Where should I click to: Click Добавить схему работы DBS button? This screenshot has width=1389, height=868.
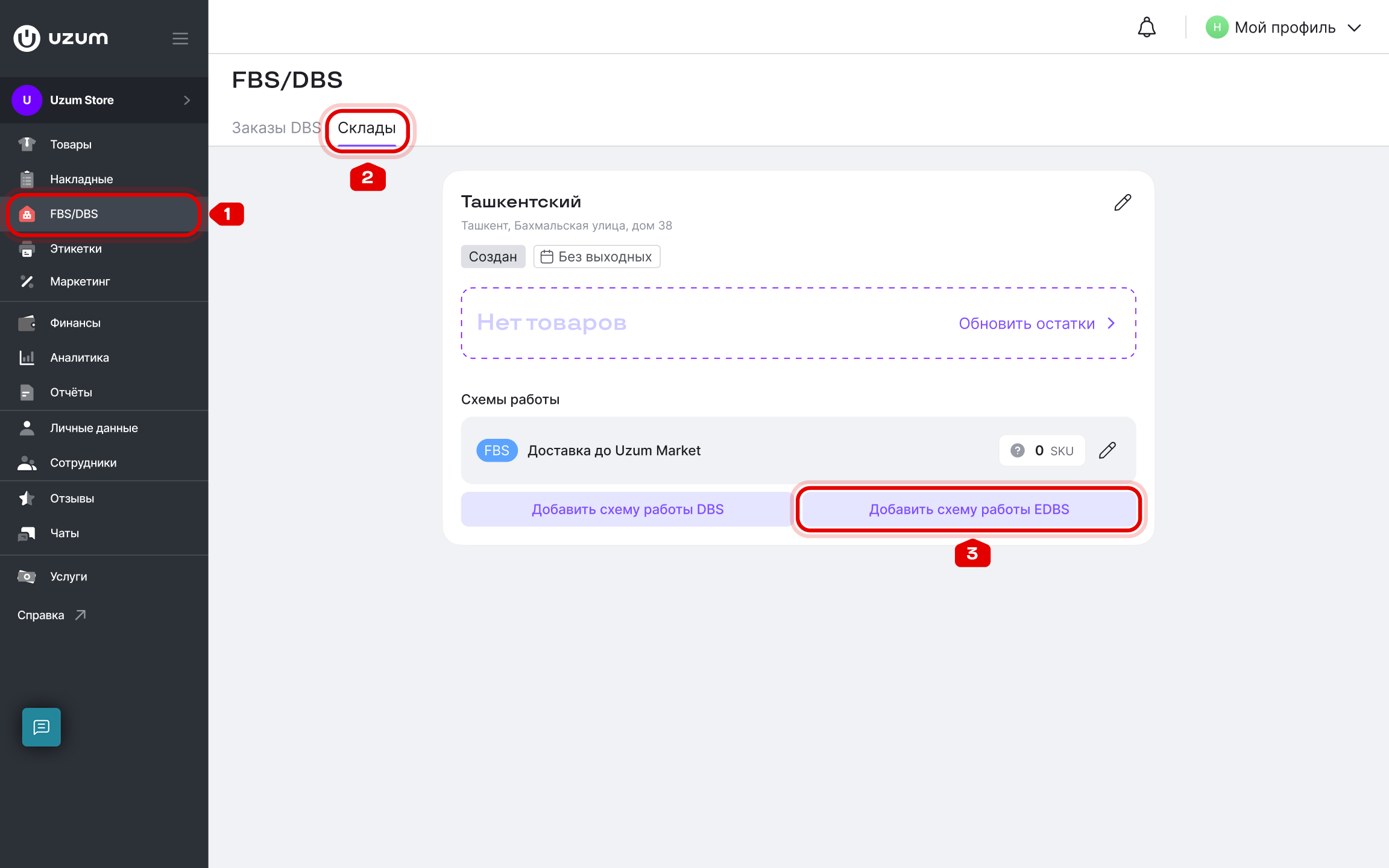pyautogui.click(x=628, y=509)
